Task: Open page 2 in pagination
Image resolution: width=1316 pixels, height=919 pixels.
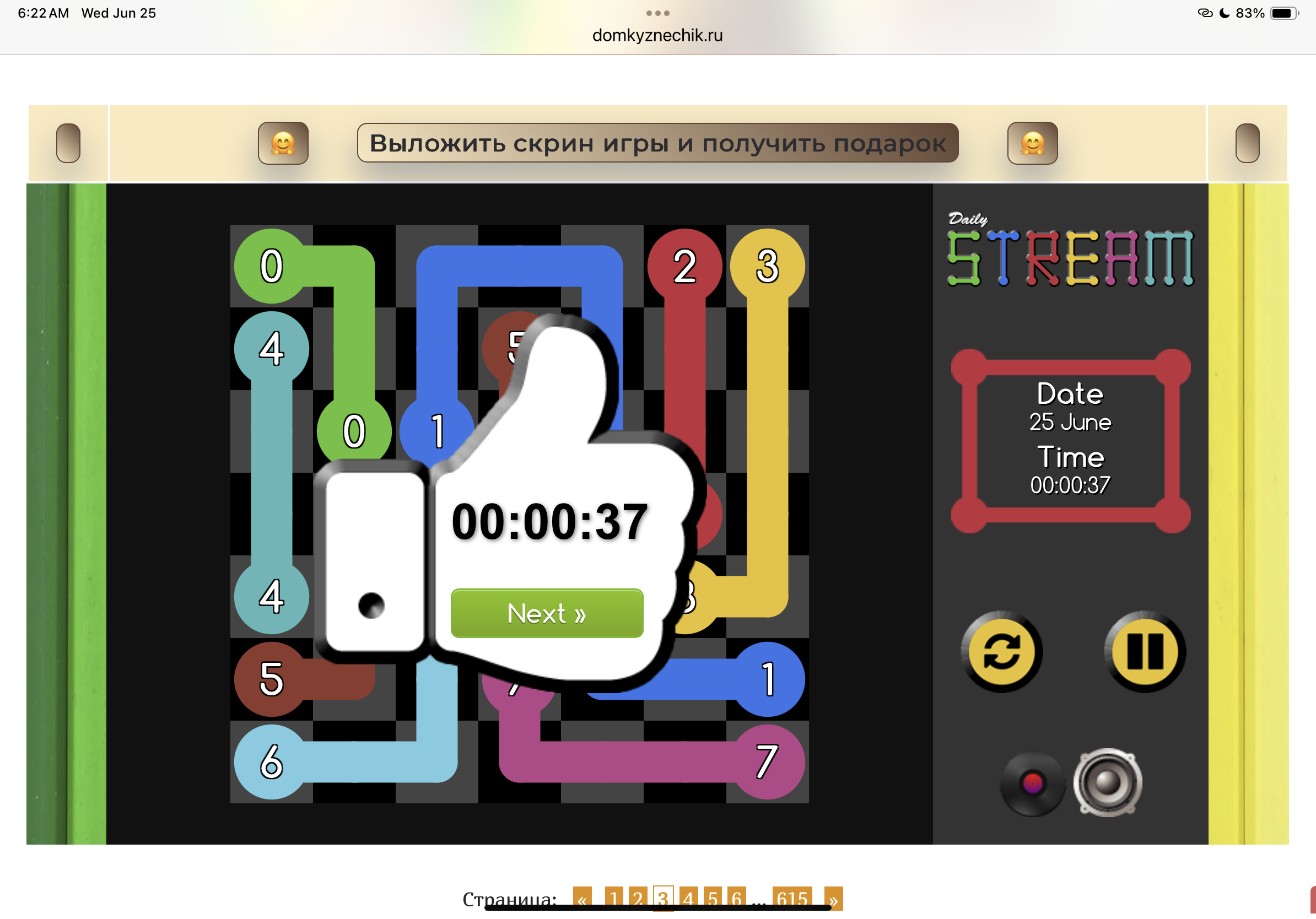Action: coord(637,900)
